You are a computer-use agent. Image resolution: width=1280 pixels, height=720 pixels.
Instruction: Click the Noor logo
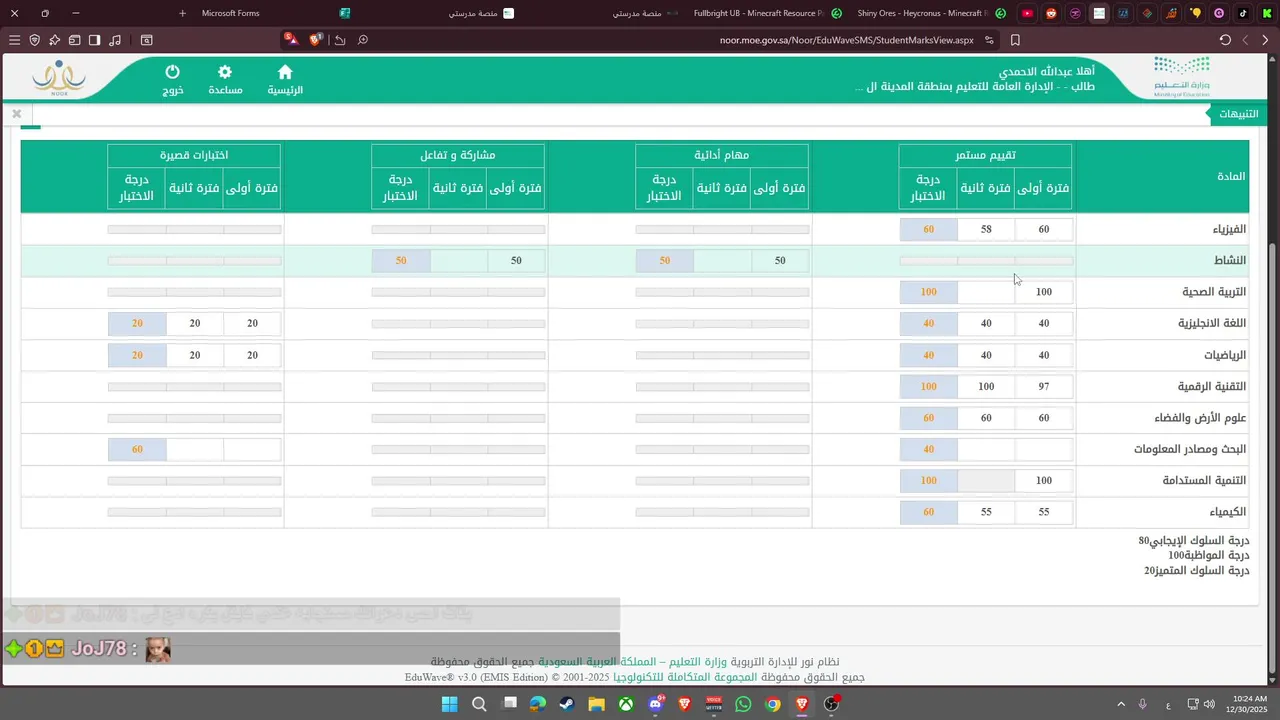(x=60, y=78)
